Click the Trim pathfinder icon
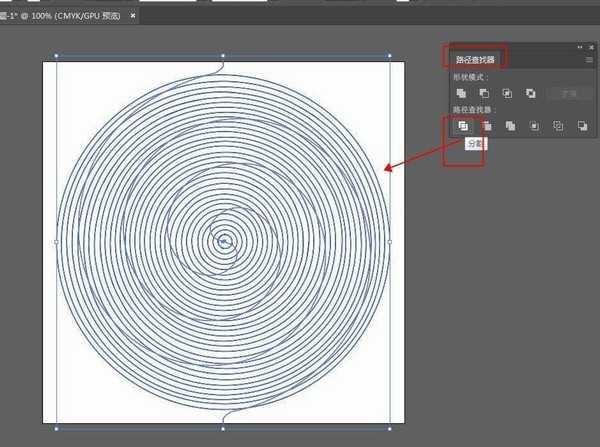Screen dimensions: 600x447 click(x=486, y=126)
